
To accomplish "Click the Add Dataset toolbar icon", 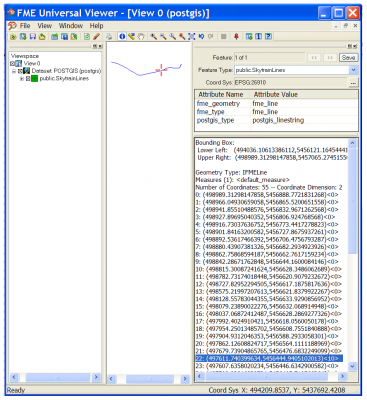I will pos(23,37).
